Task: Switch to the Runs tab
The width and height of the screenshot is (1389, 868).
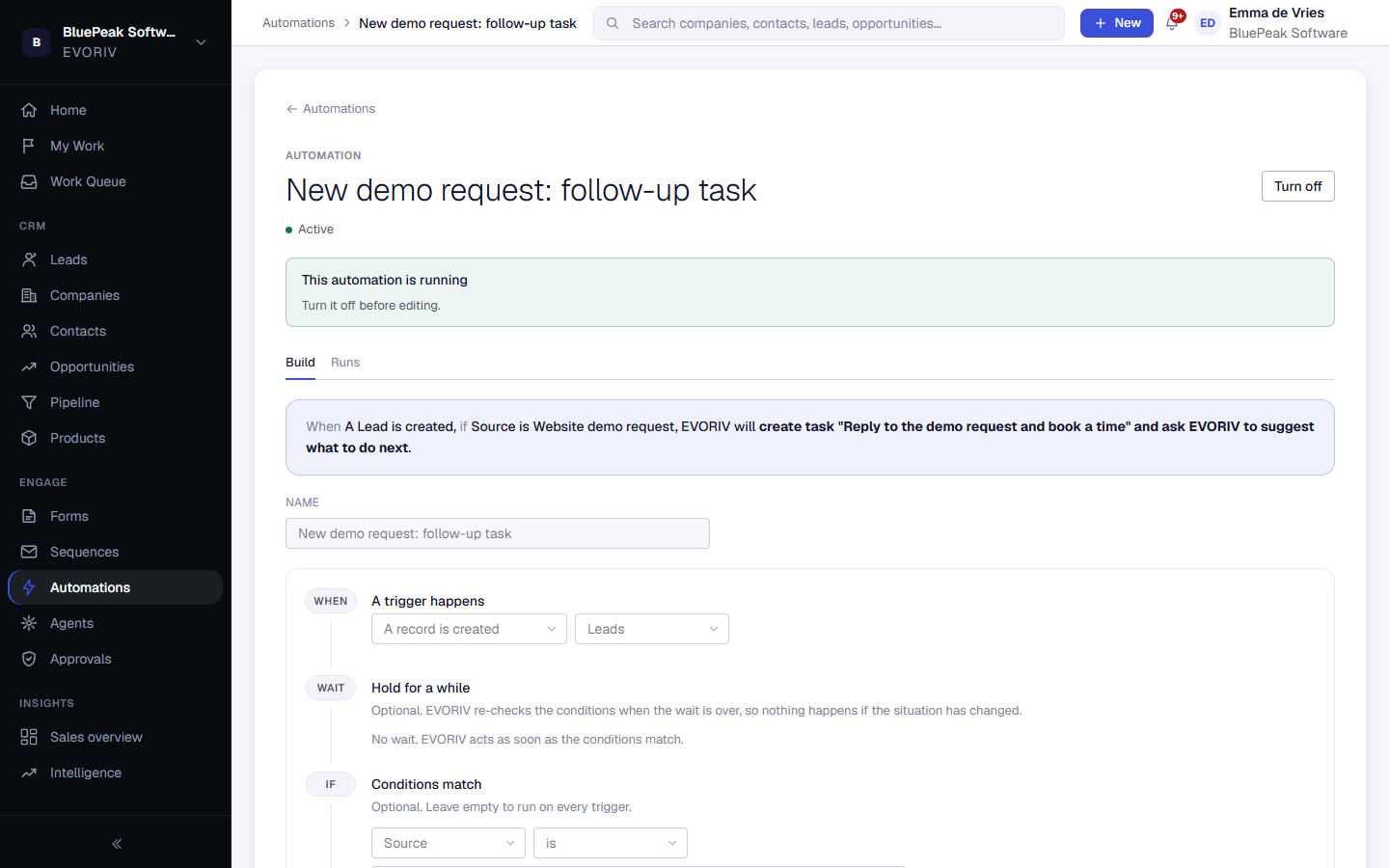Action: (x=345, y=363)
